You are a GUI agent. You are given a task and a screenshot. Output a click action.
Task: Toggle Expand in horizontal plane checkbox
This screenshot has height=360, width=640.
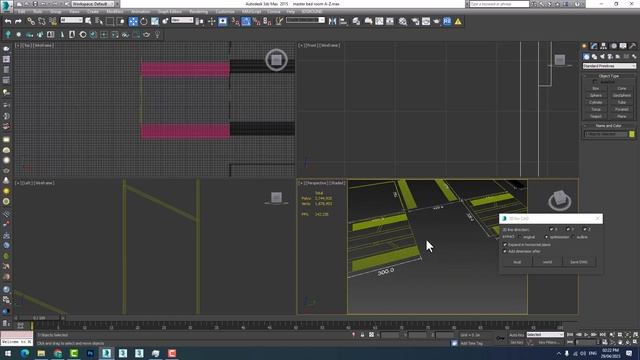click(505, 244)
